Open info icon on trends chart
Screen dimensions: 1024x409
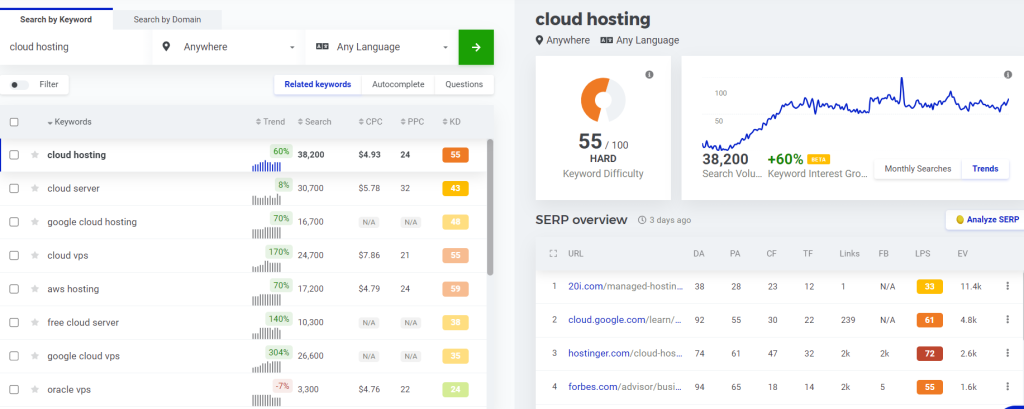(x=1008, y=74)
